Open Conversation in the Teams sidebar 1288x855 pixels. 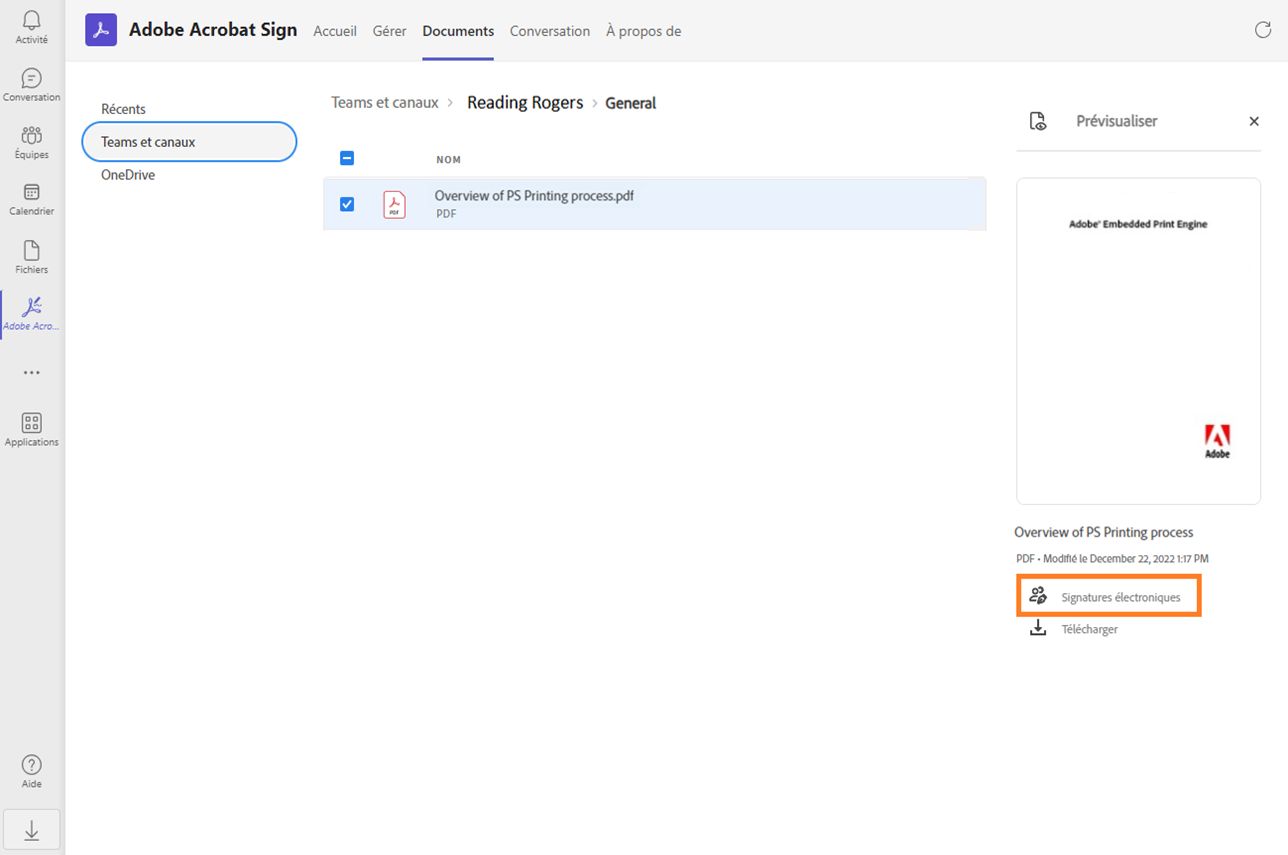32,85
